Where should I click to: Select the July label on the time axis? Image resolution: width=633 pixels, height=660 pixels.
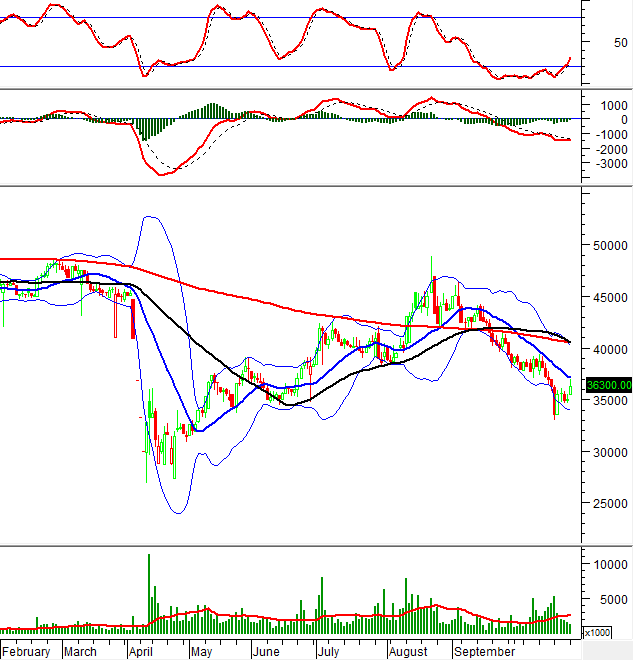point(328,651)
